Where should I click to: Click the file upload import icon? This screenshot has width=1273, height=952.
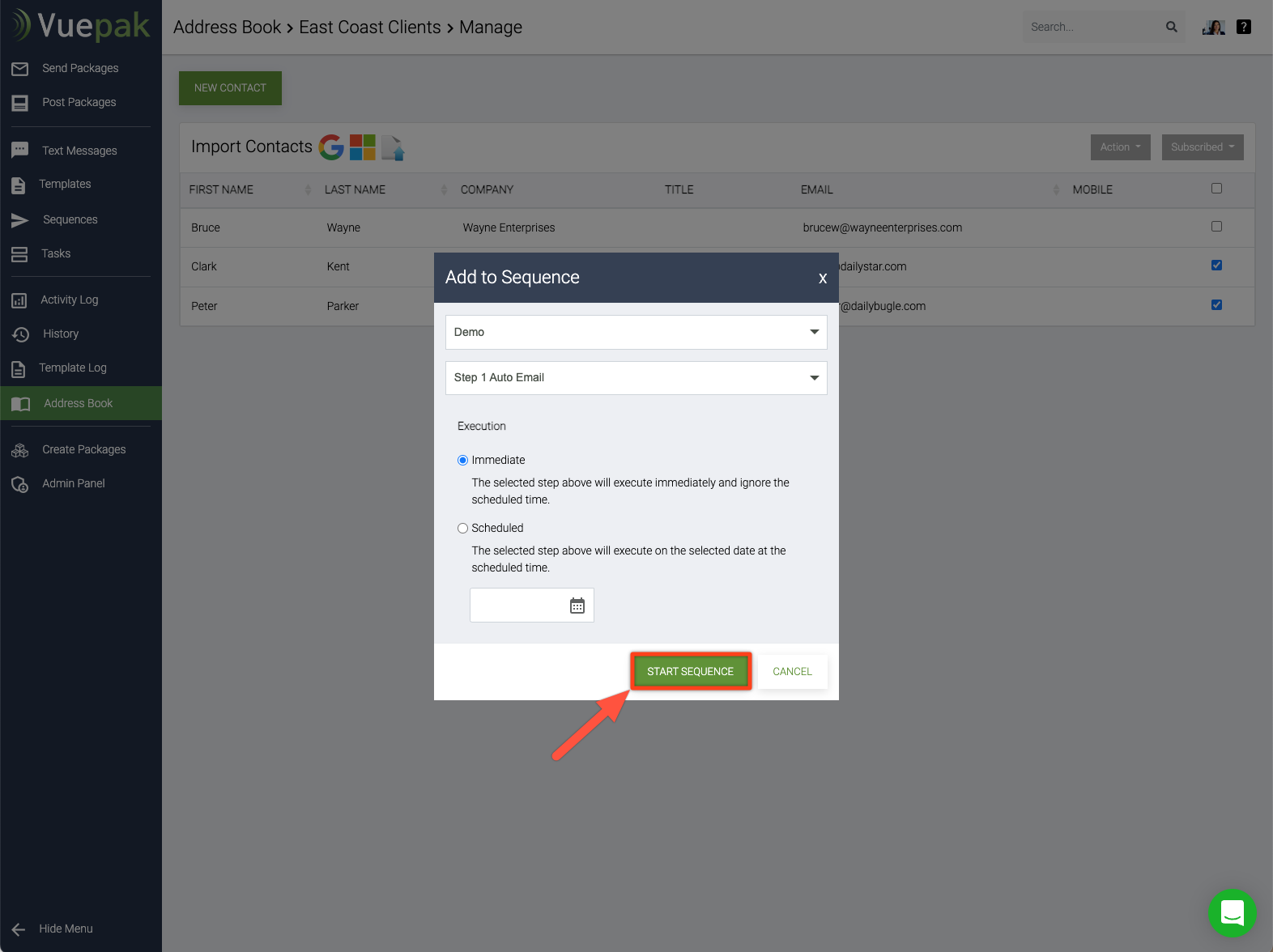tap(393, 147)
